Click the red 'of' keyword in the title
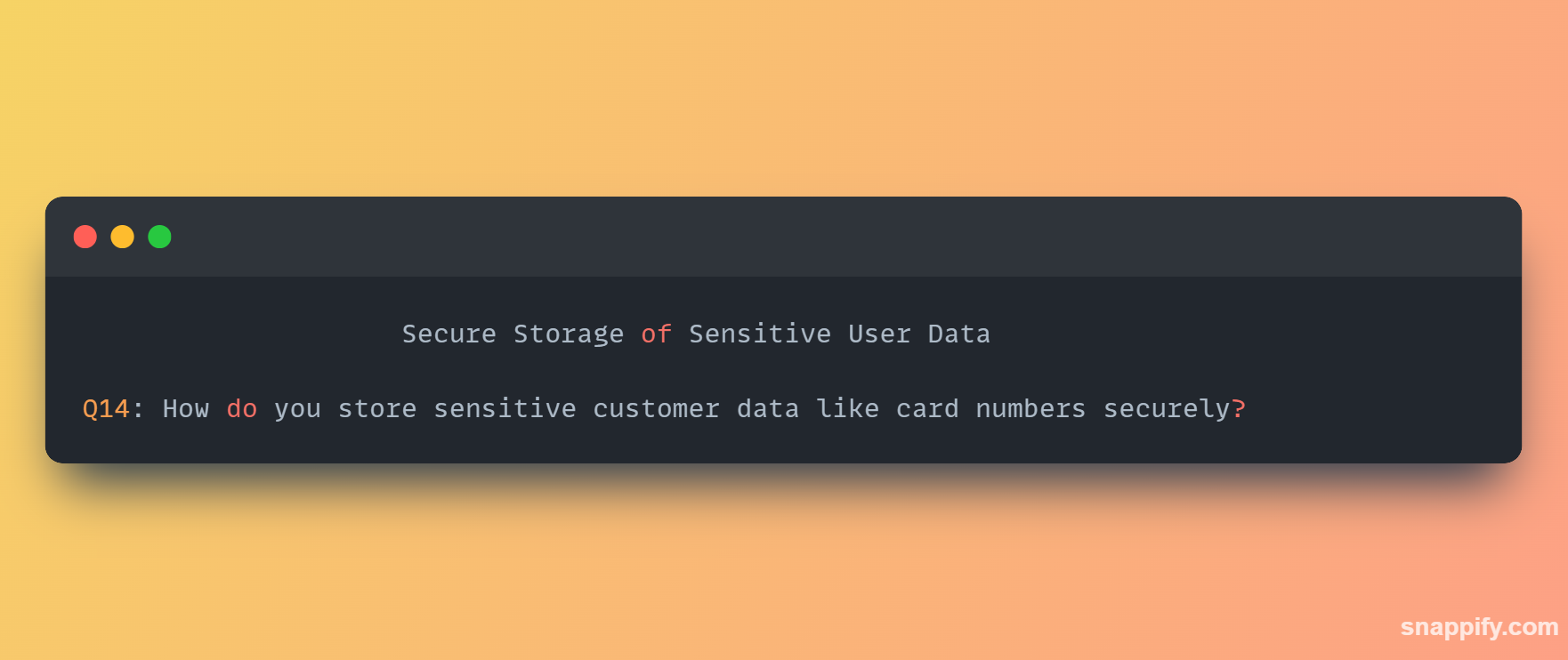This screenshot has width=1568, height=660. (x=656, y=334)
